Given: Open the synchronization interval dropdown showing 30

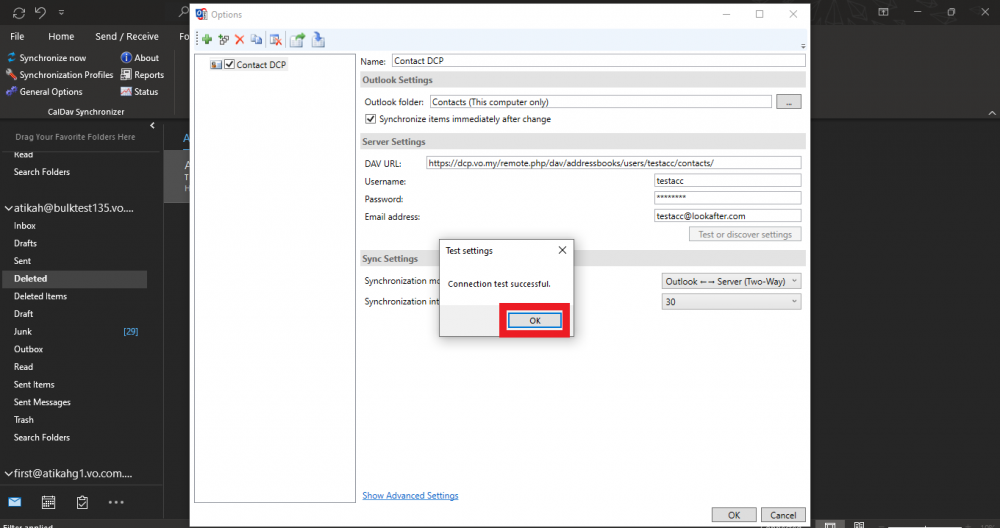Looking at the screenshot, I should [x=732, y=301].
